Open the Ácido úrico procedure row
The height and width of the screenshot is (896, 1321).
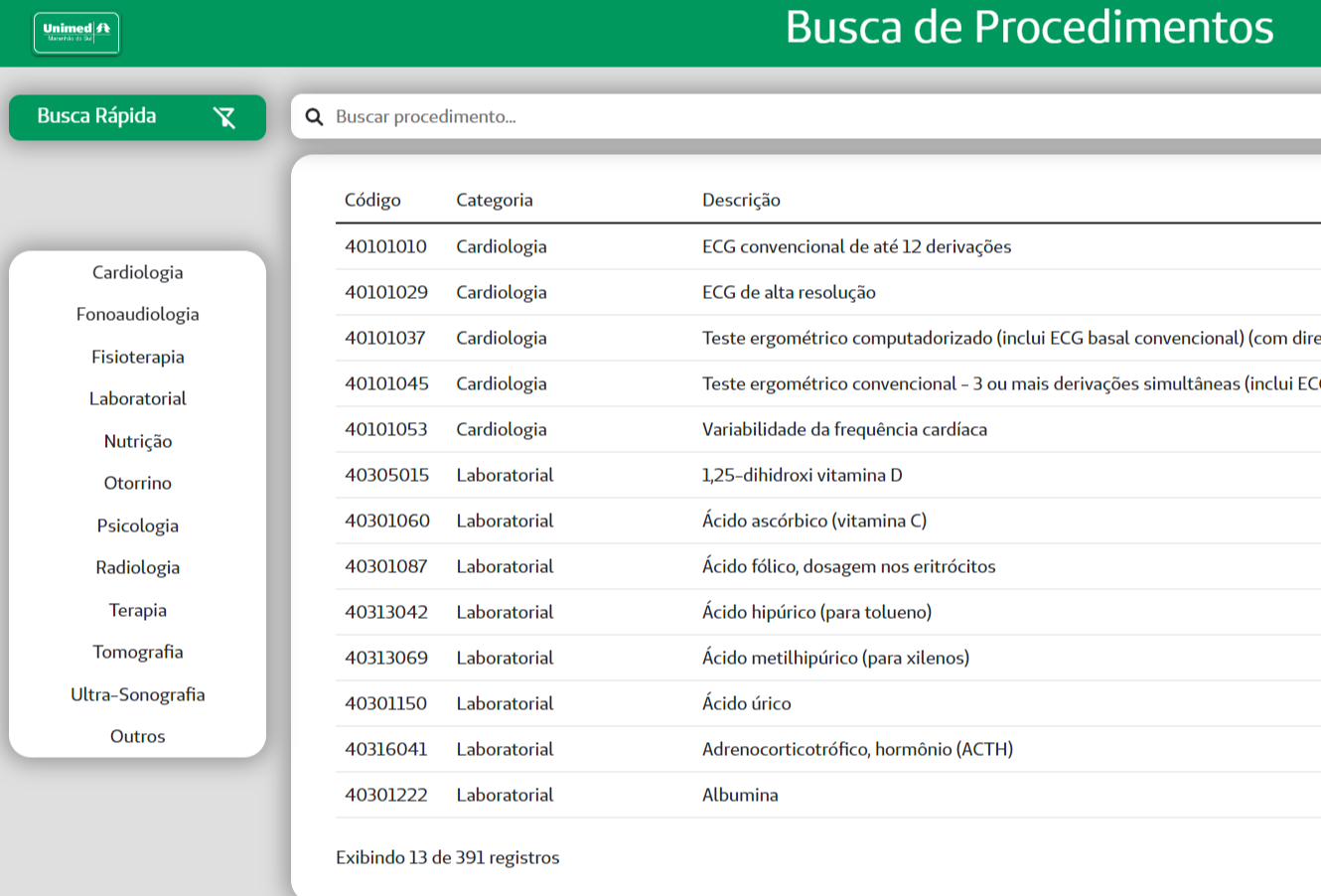747,703
